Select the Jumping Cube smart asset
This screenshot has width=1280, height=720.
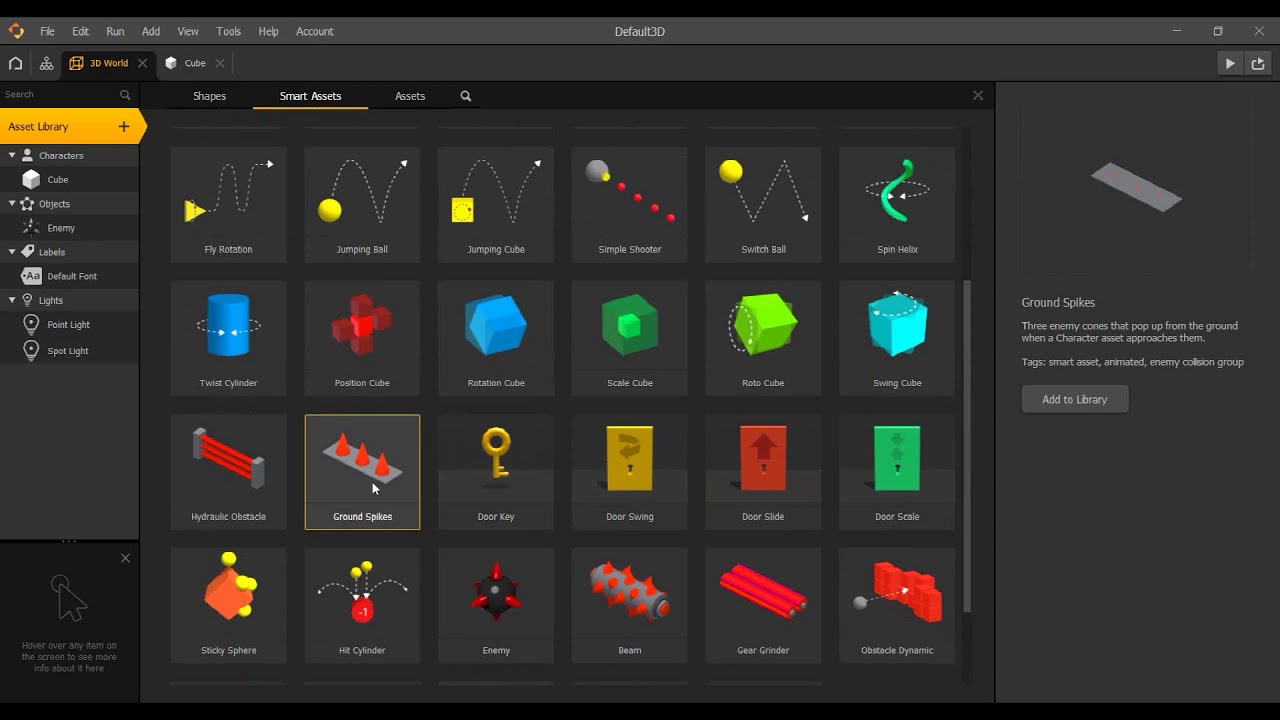click(x=496, y=204)
